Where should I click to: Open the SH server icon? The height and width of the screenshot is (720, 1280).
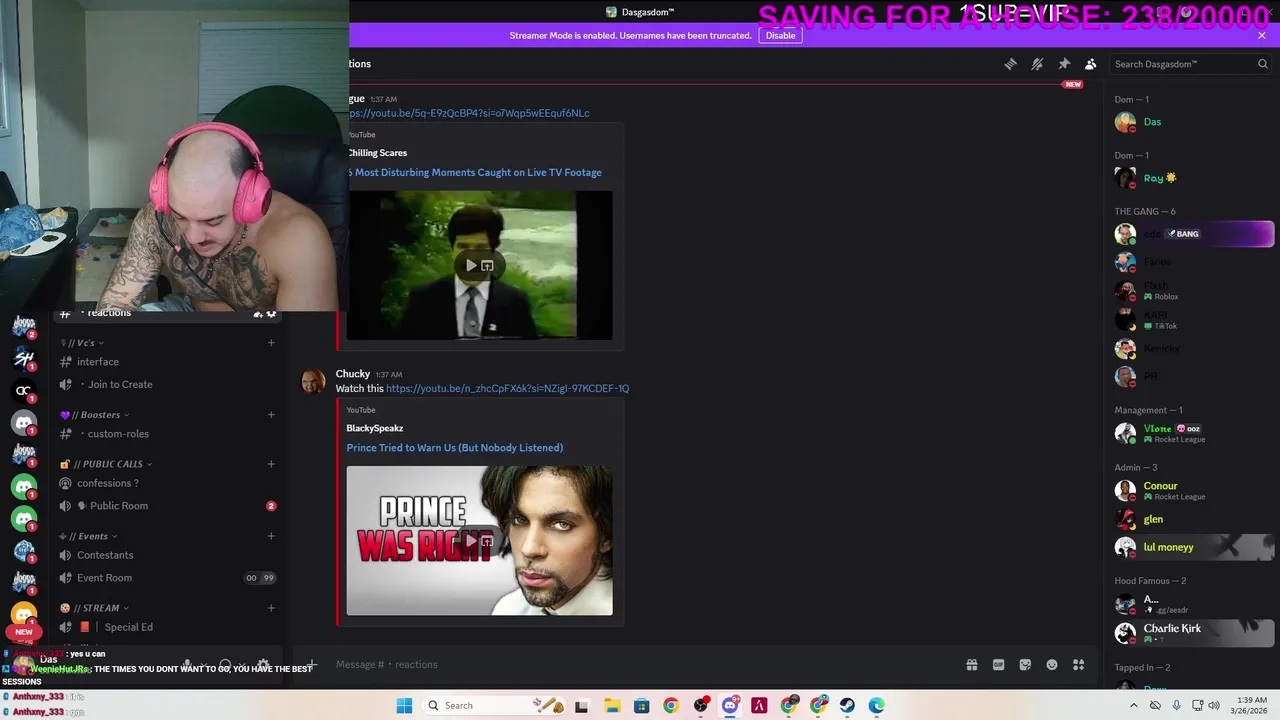coord(24,358)
